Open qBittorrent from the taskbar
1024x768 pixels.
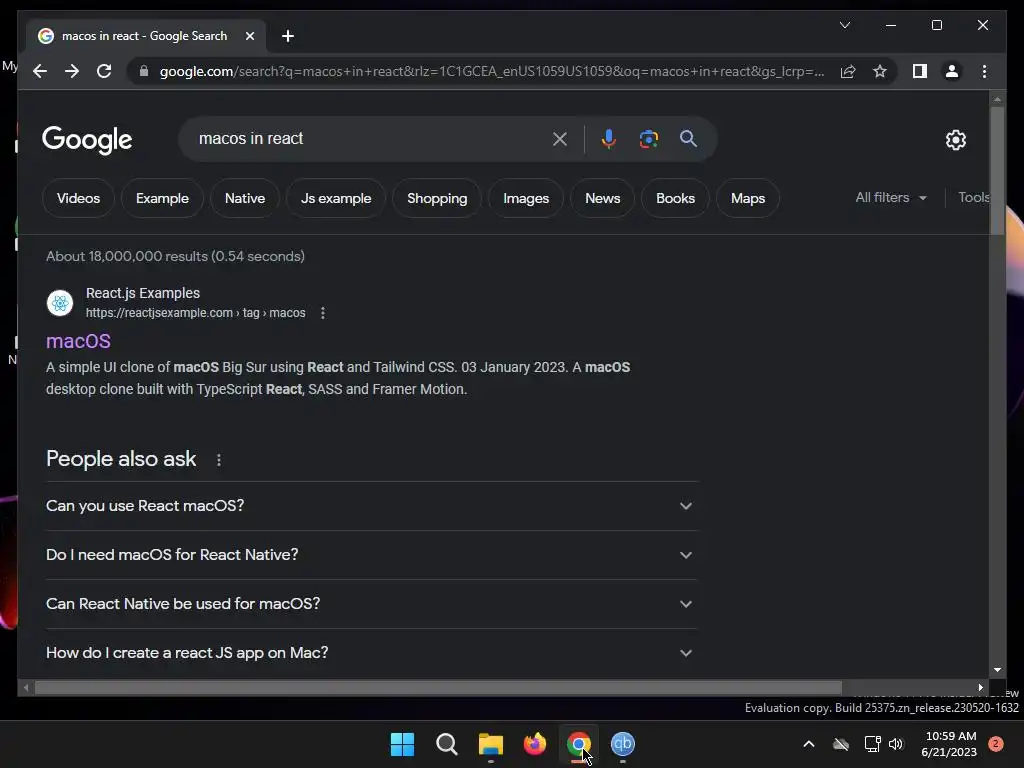click(623, 744)
